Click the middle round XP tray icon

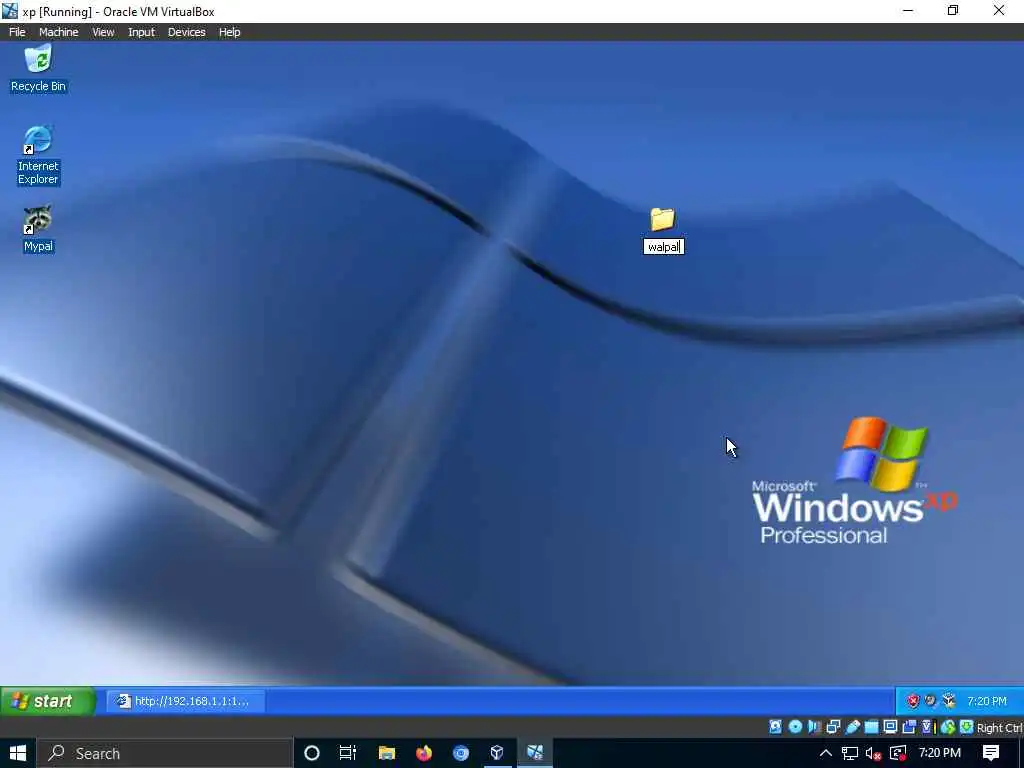pyautogui.click(x=931, y=701)
